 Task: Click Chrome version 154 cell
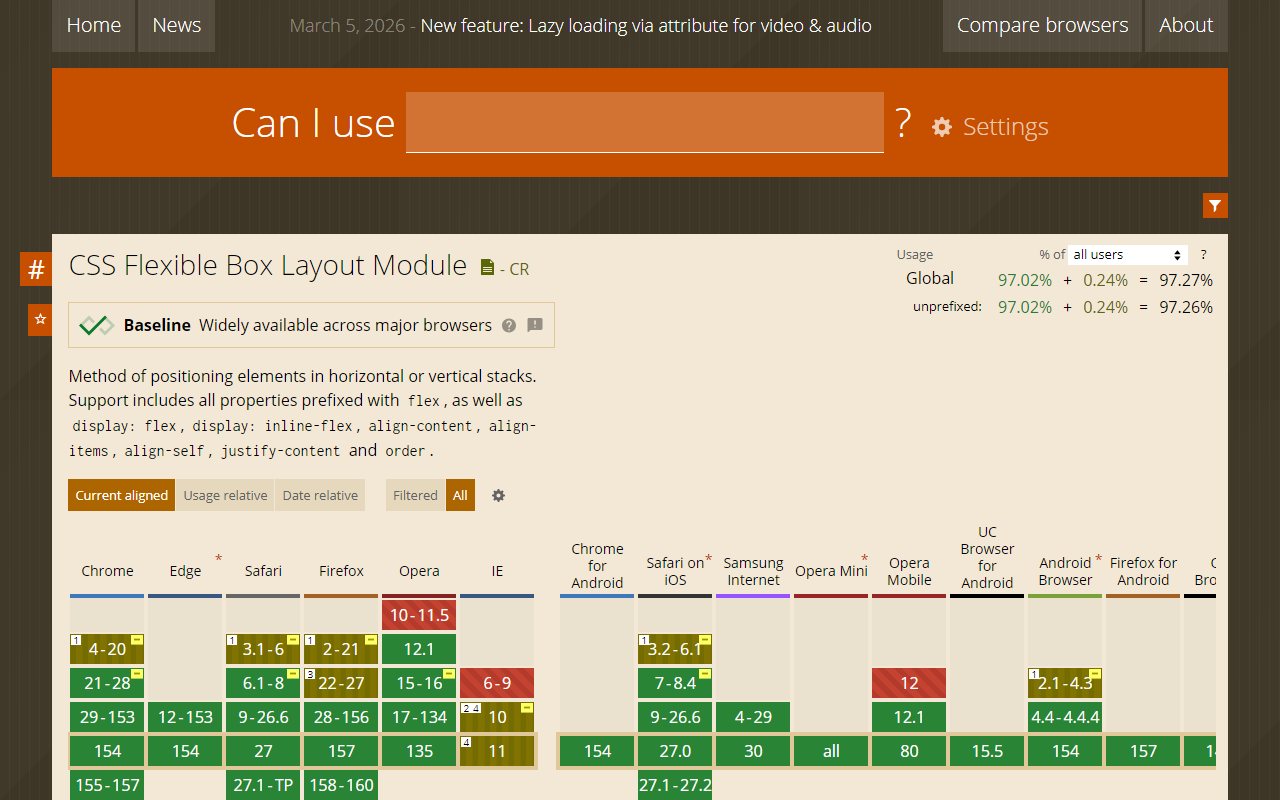[x=107, y=751]
